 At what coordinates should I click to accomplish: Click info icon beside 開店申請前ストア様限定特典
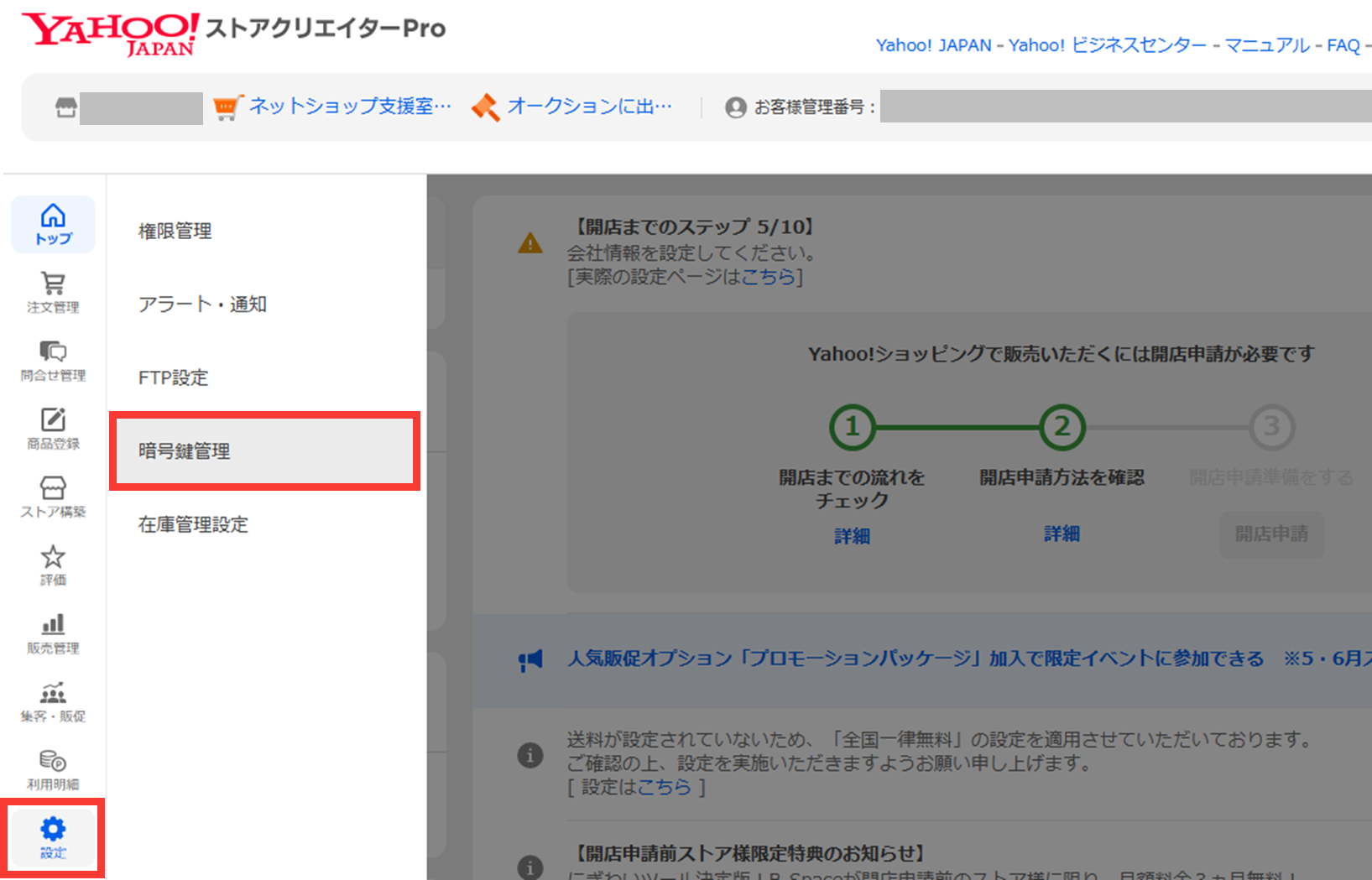point(529,867)
